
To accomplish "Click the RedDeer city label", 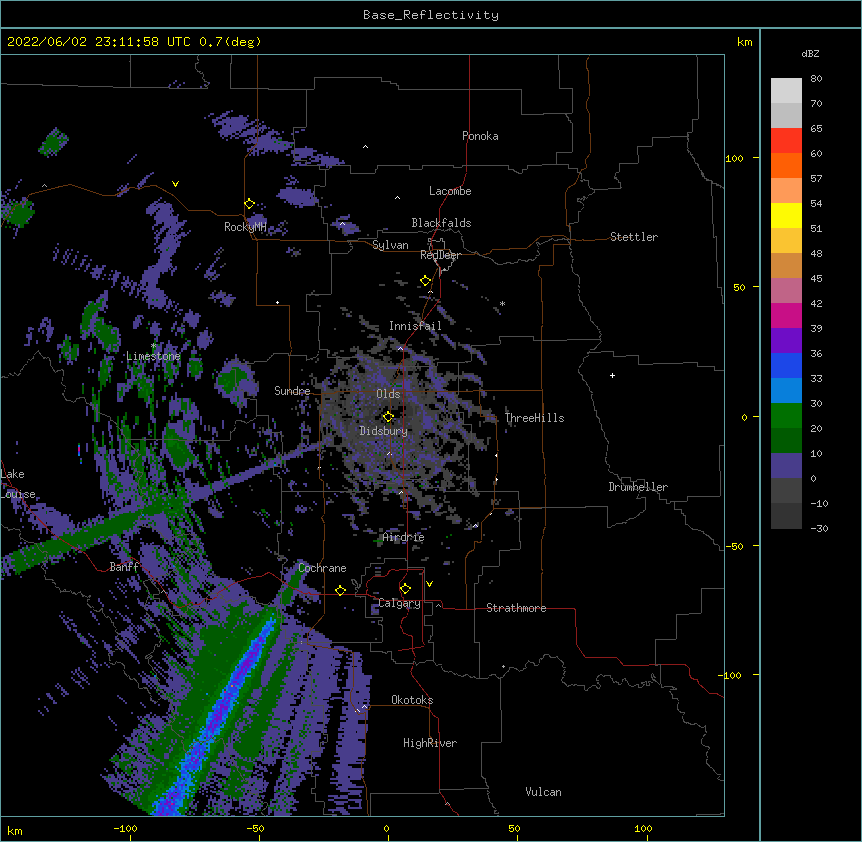I will pos(440,255).
